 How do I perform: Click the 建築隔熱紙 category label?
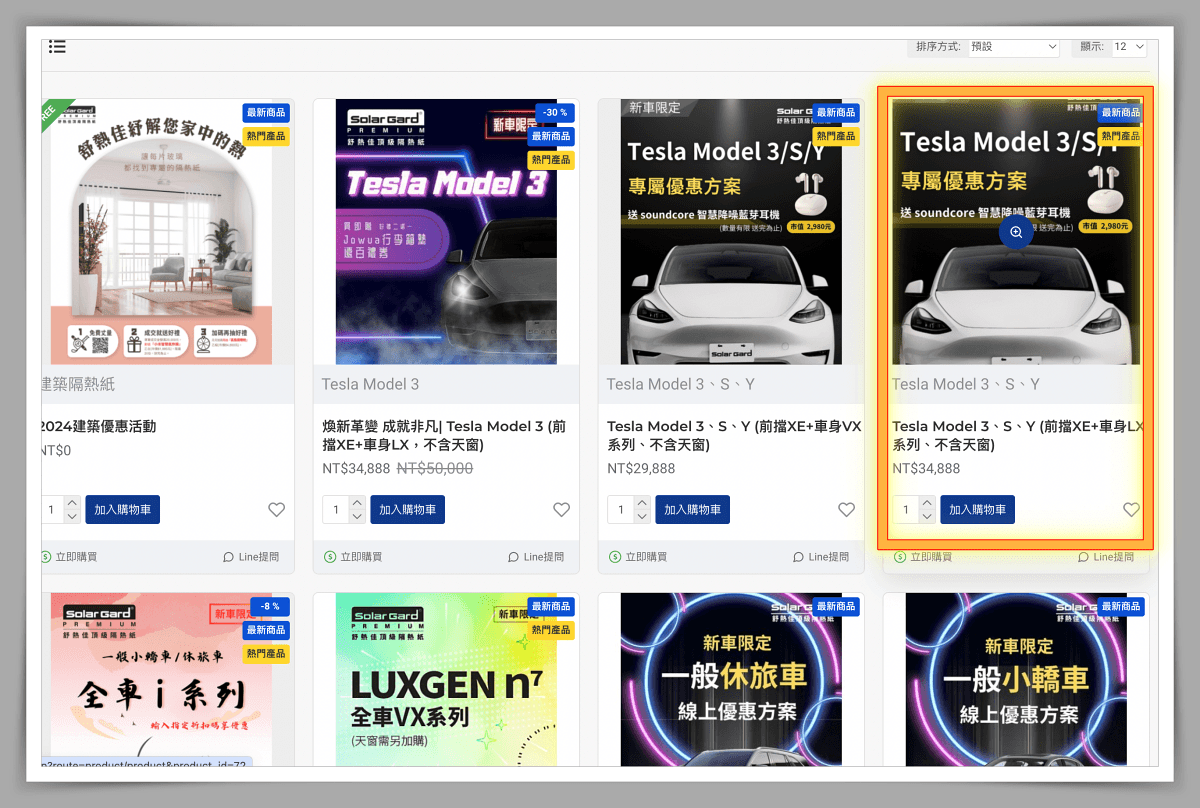tap(78, 384)
